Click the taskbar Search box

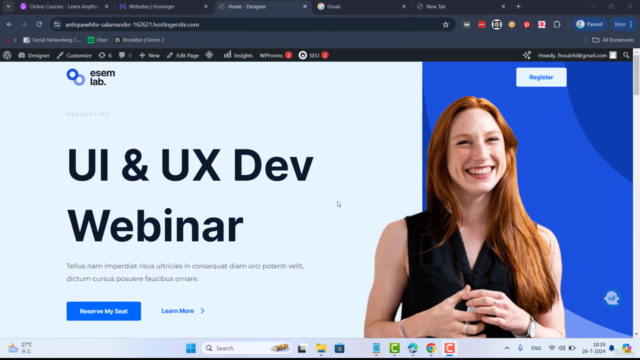coord(247,348)
